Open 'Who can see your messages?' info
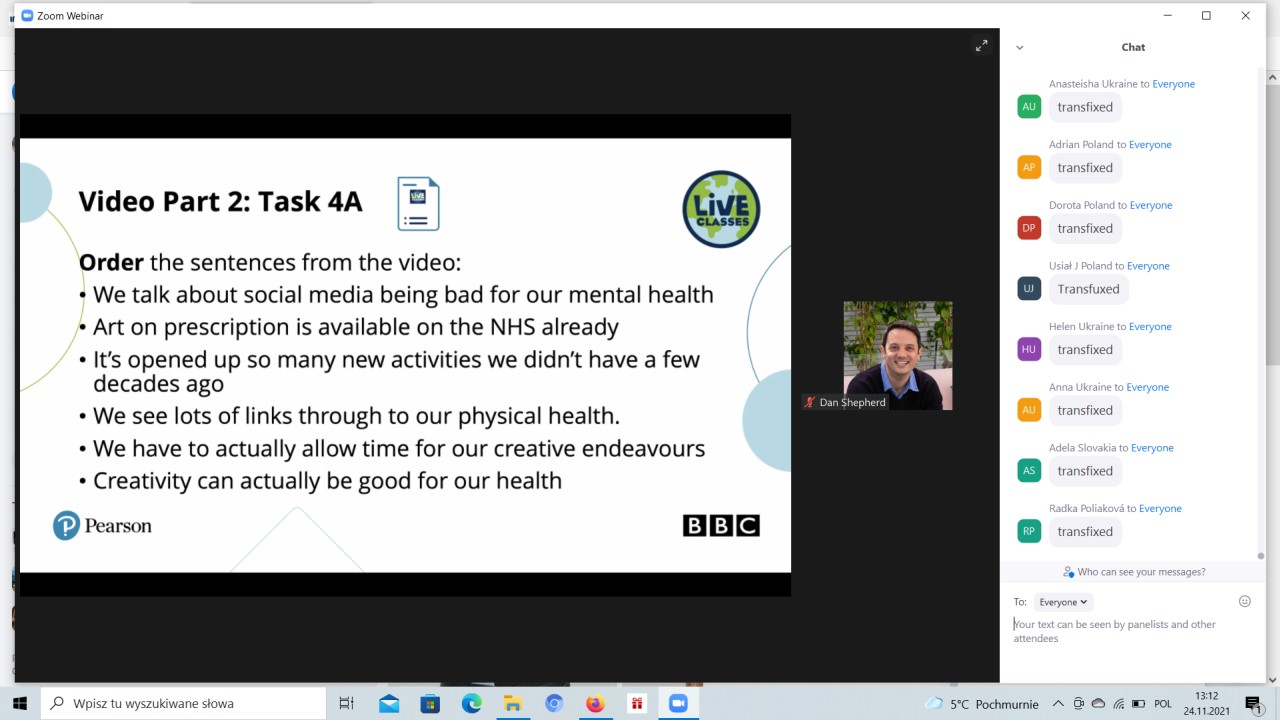 pyautogui.click(x=1134, y=572)
